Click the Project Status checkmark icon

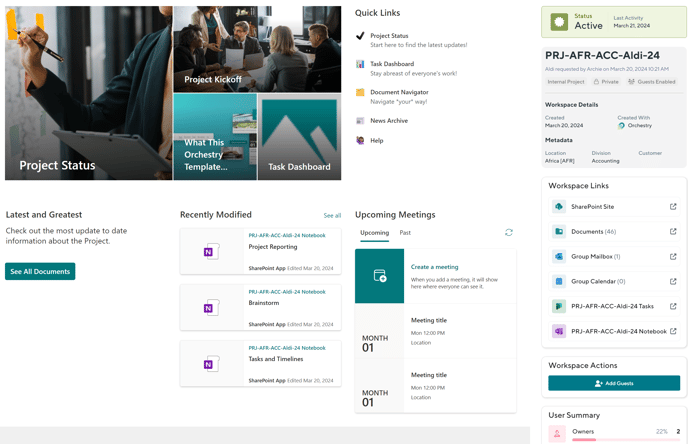coord(360,36)
